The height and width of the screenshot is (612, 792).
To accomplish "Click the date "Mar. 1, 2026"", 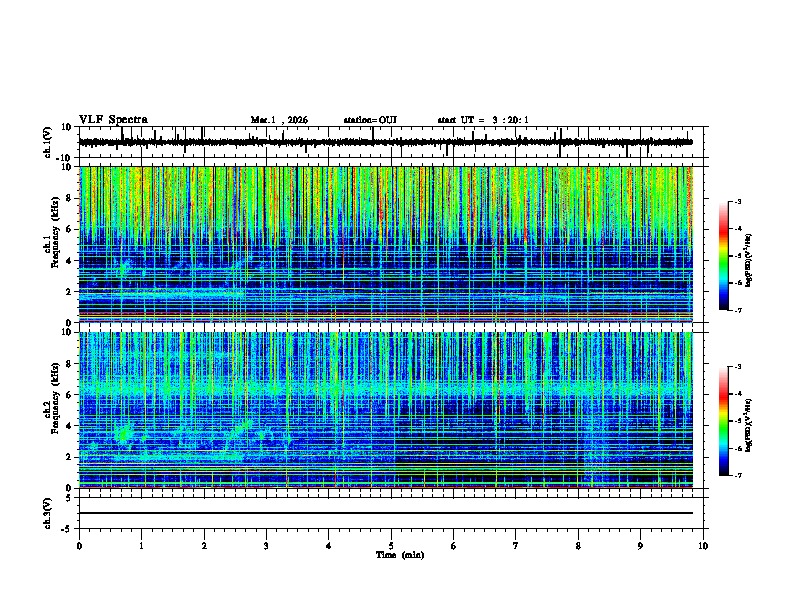I will [x=279, y=120].
